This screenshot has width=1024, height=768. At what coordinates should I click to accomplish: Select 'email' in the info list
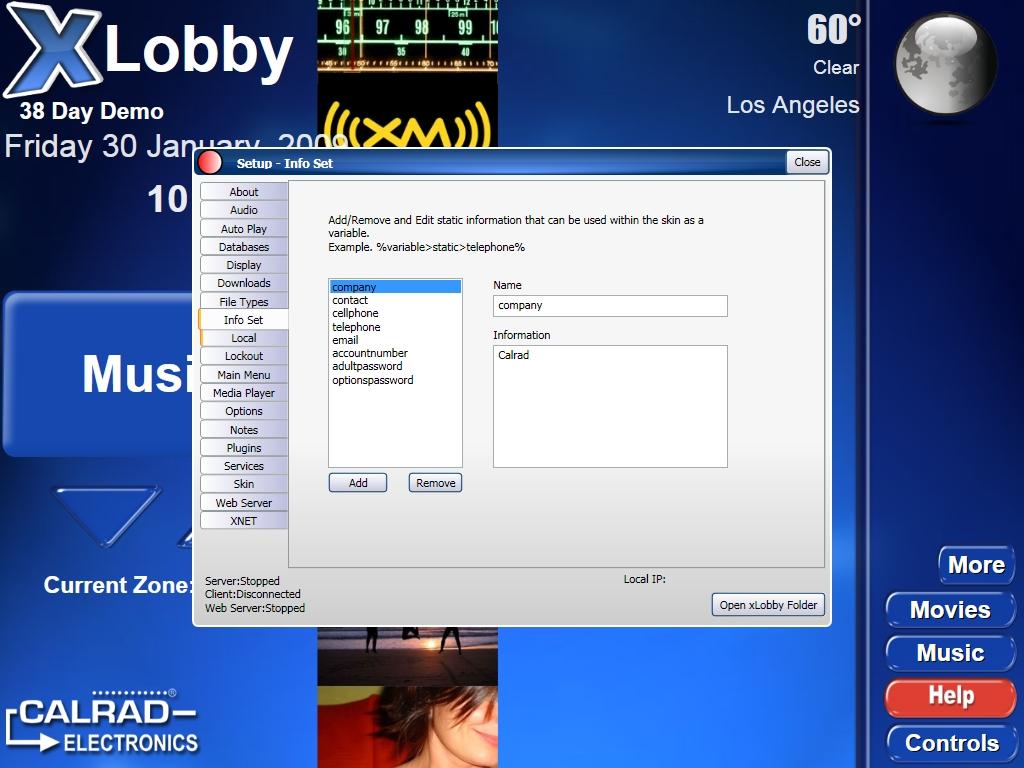click(x=395, y=340)
